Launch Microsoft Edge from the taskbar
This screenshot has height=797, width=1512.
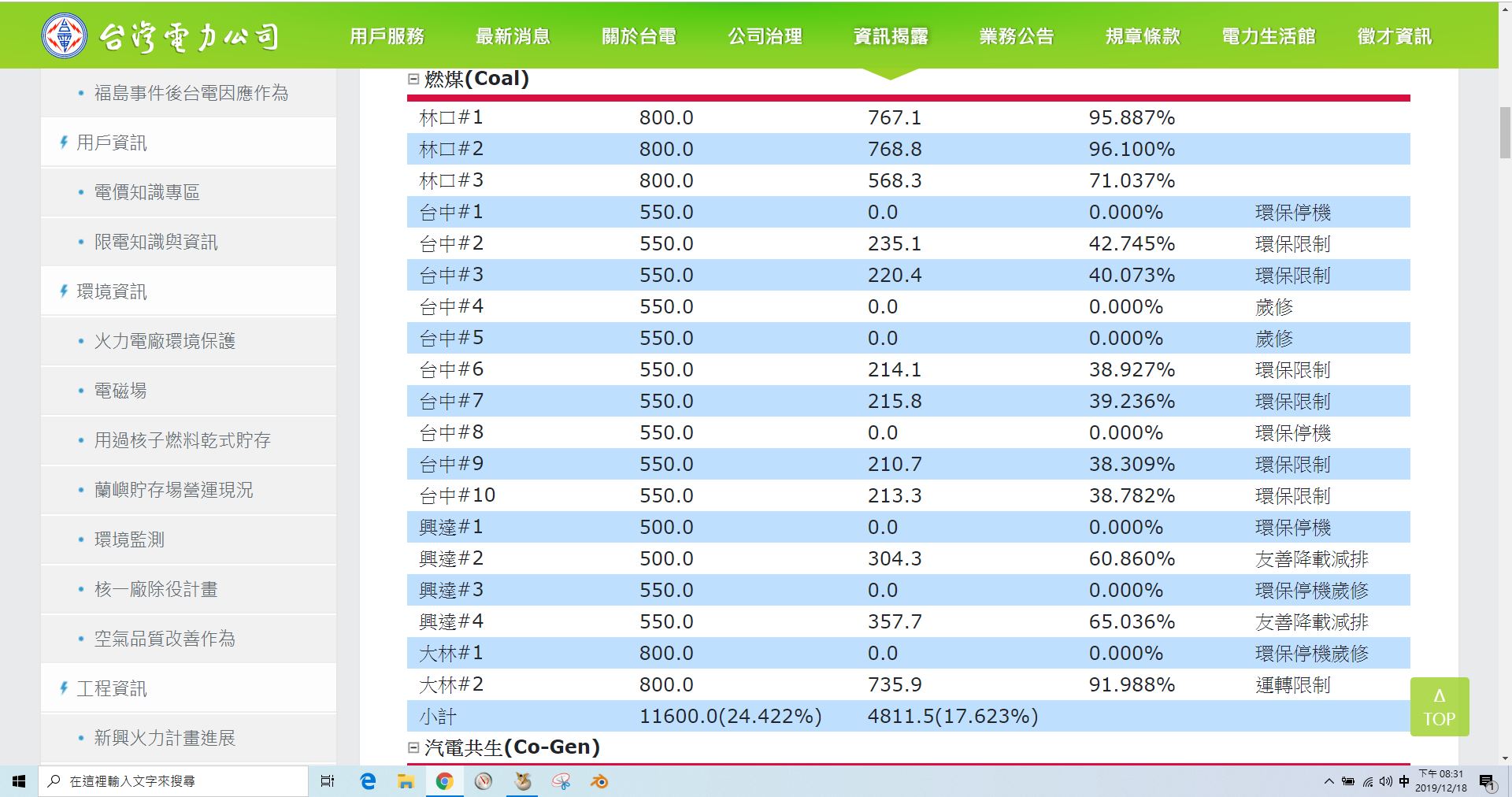pyautogui.click(x=367, y=781)
